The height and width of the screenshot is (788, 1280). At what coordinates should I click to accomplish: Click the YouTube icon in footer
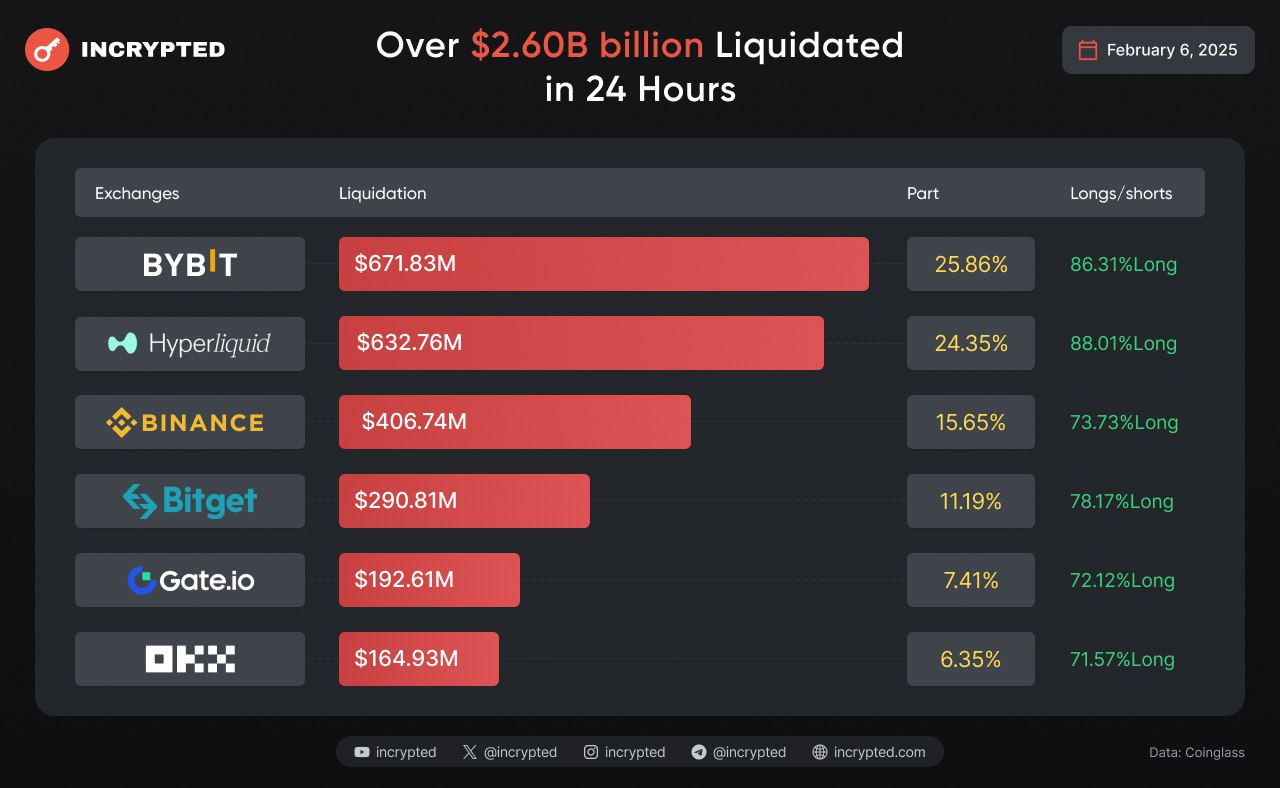[x=361, y=752]
